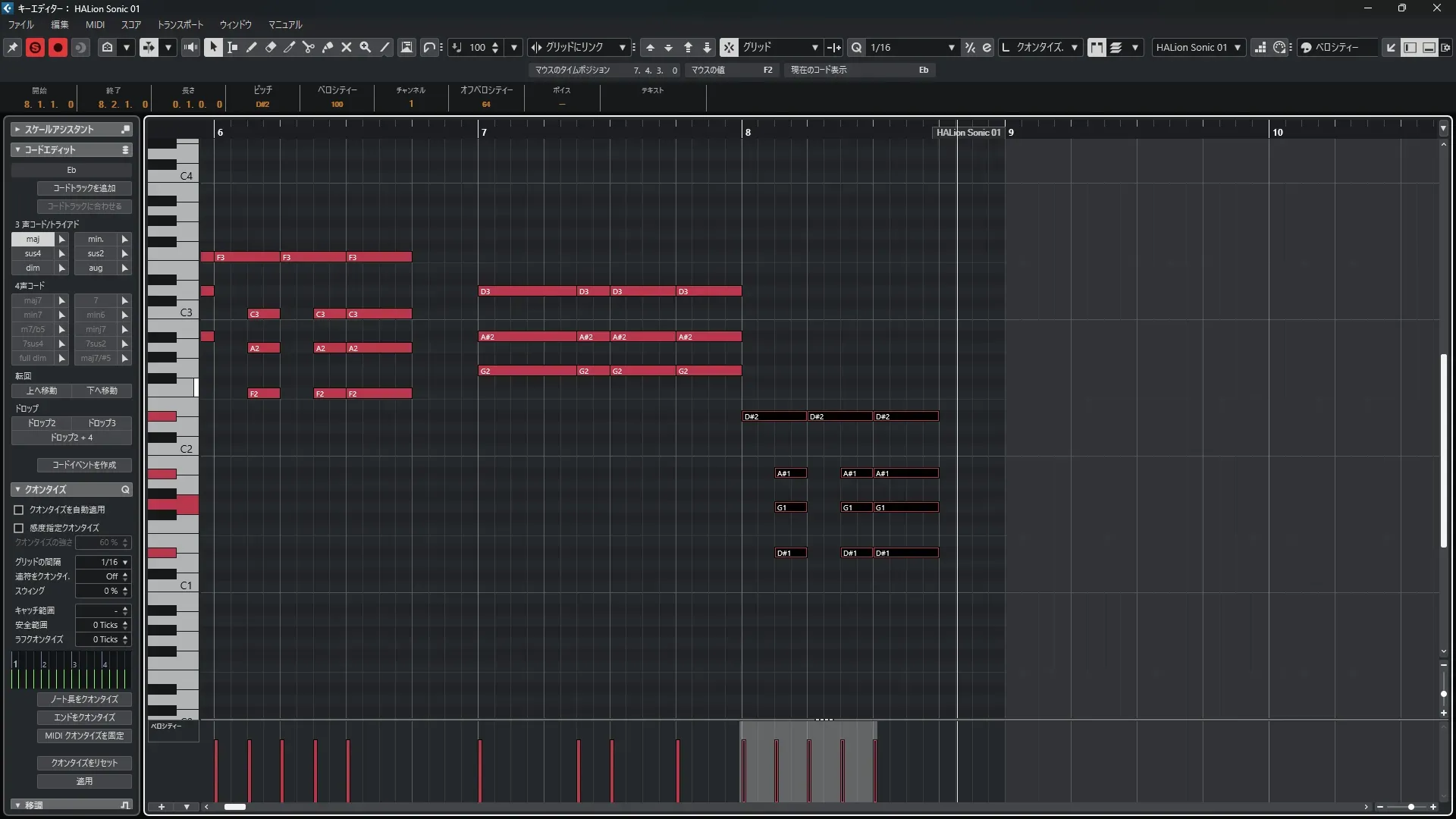This screenshot has width=1456, height=819.
Task: Open the トランスポート menu
Action: tap(180, 24)
